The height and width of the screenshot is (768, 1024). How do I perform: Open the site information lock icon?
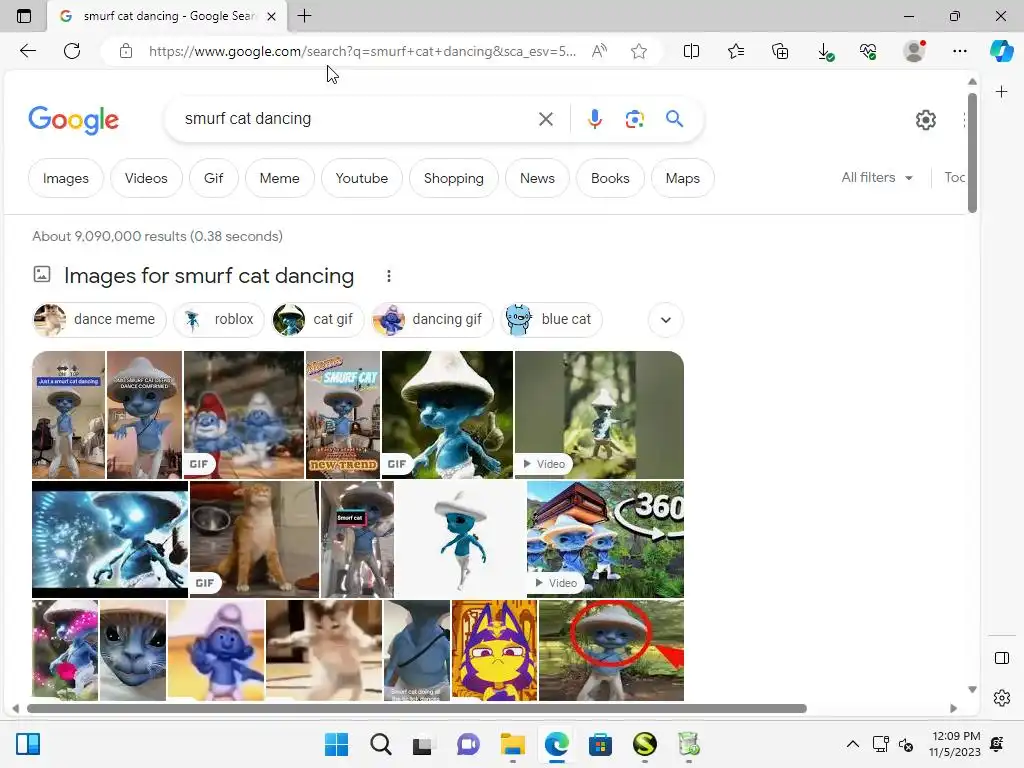tap(126, 51)
